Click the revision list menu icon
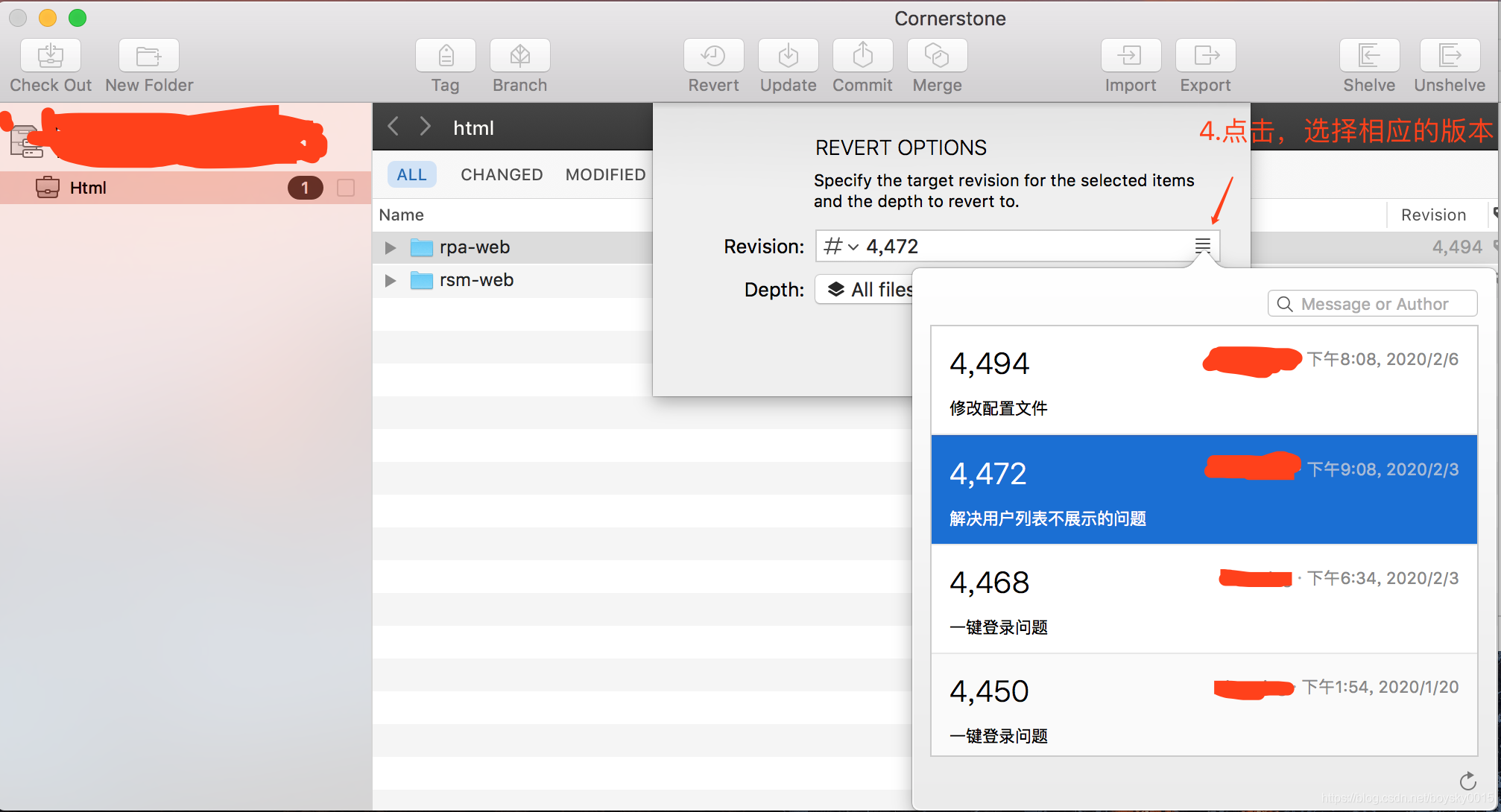Screen dimensions: 1501x812 pyautogui.click(x=1202, y=245)
